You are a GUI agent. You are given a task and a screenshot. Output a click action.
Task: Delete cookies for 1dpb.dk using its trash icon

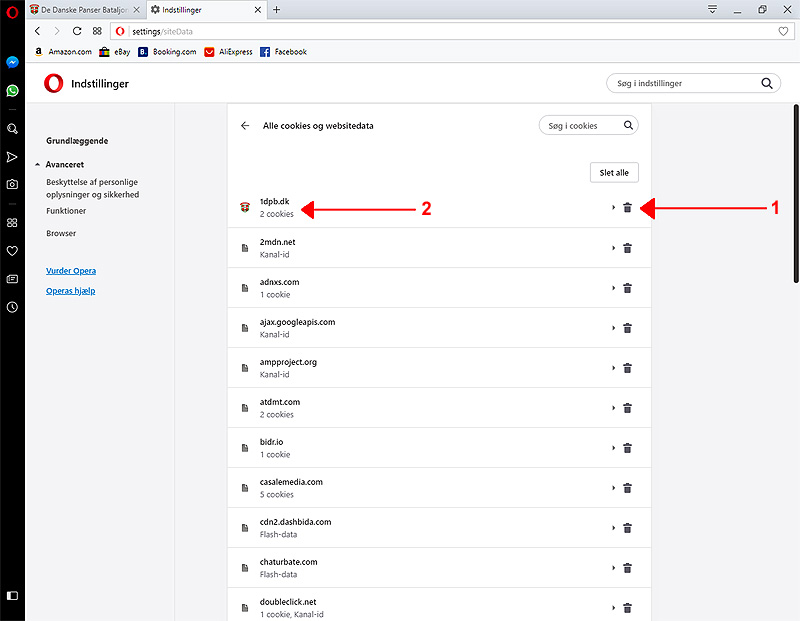628,208
